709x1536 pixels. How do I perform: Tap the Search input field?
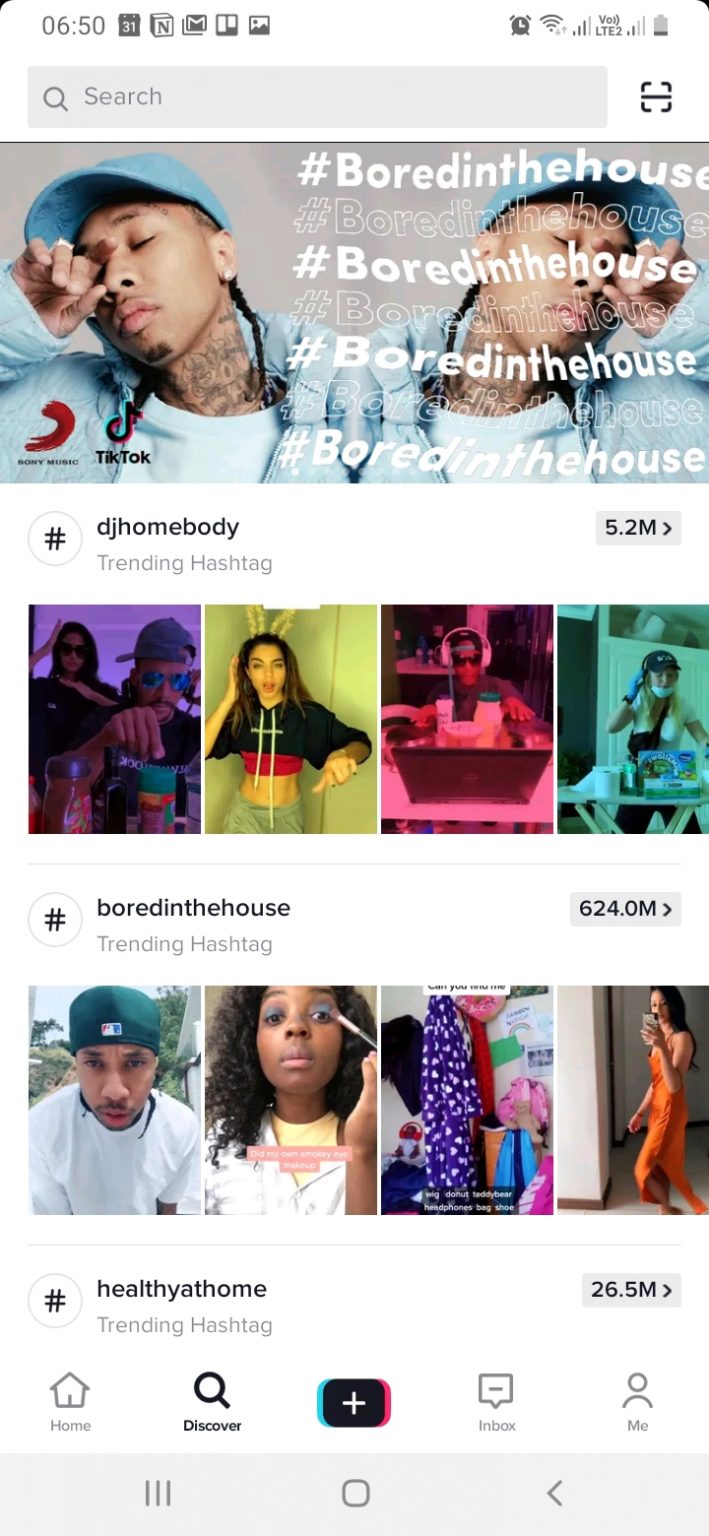317,97
